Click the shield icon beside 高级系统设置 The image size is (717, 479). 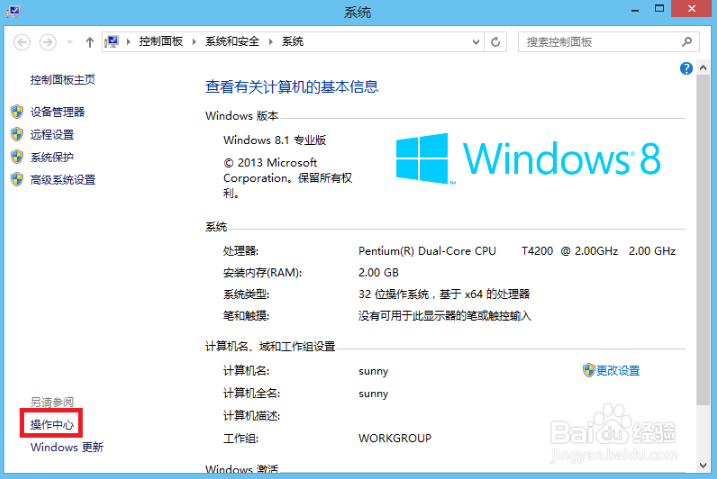pyautogui.click(x=16, y=180)
